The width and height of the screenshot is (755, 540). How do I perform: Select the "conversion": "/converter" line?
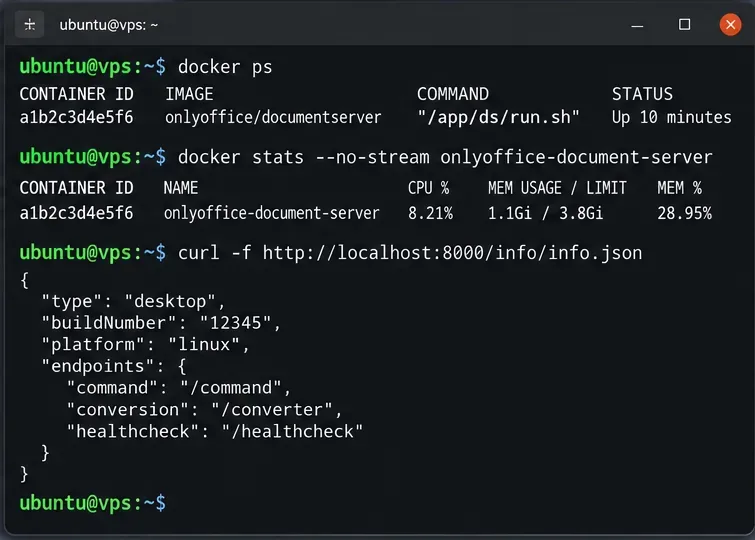[204, 410]
